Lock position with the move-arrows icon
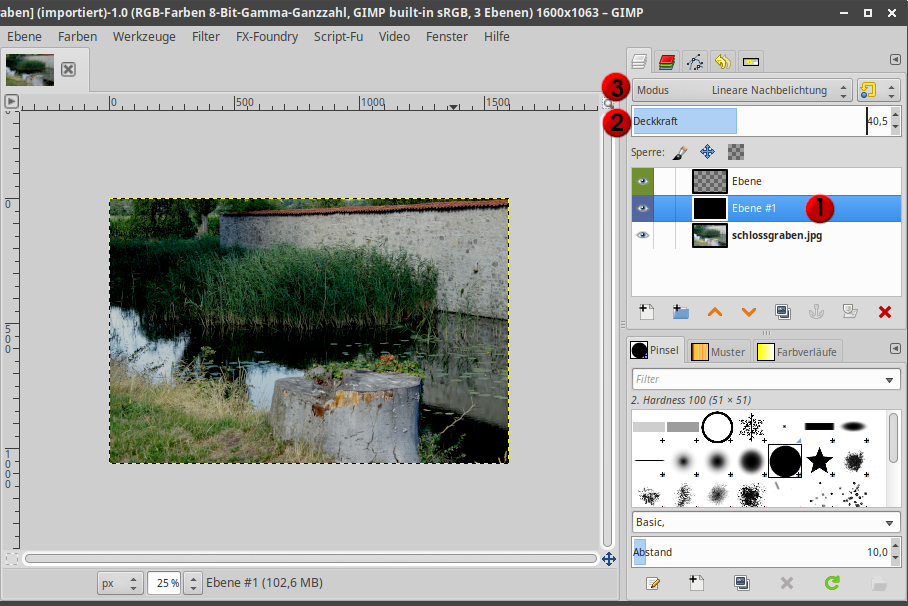Screen dimensions: 908x606 [707, 152]
